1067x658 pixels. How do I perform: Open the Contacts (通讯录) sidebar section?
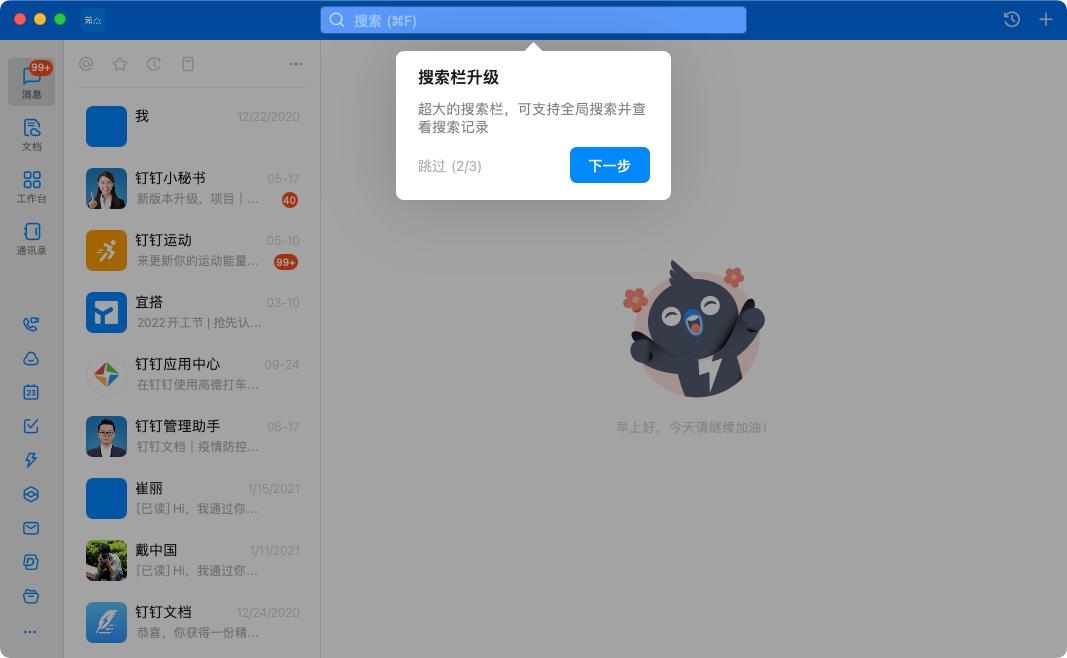(31, 240)
